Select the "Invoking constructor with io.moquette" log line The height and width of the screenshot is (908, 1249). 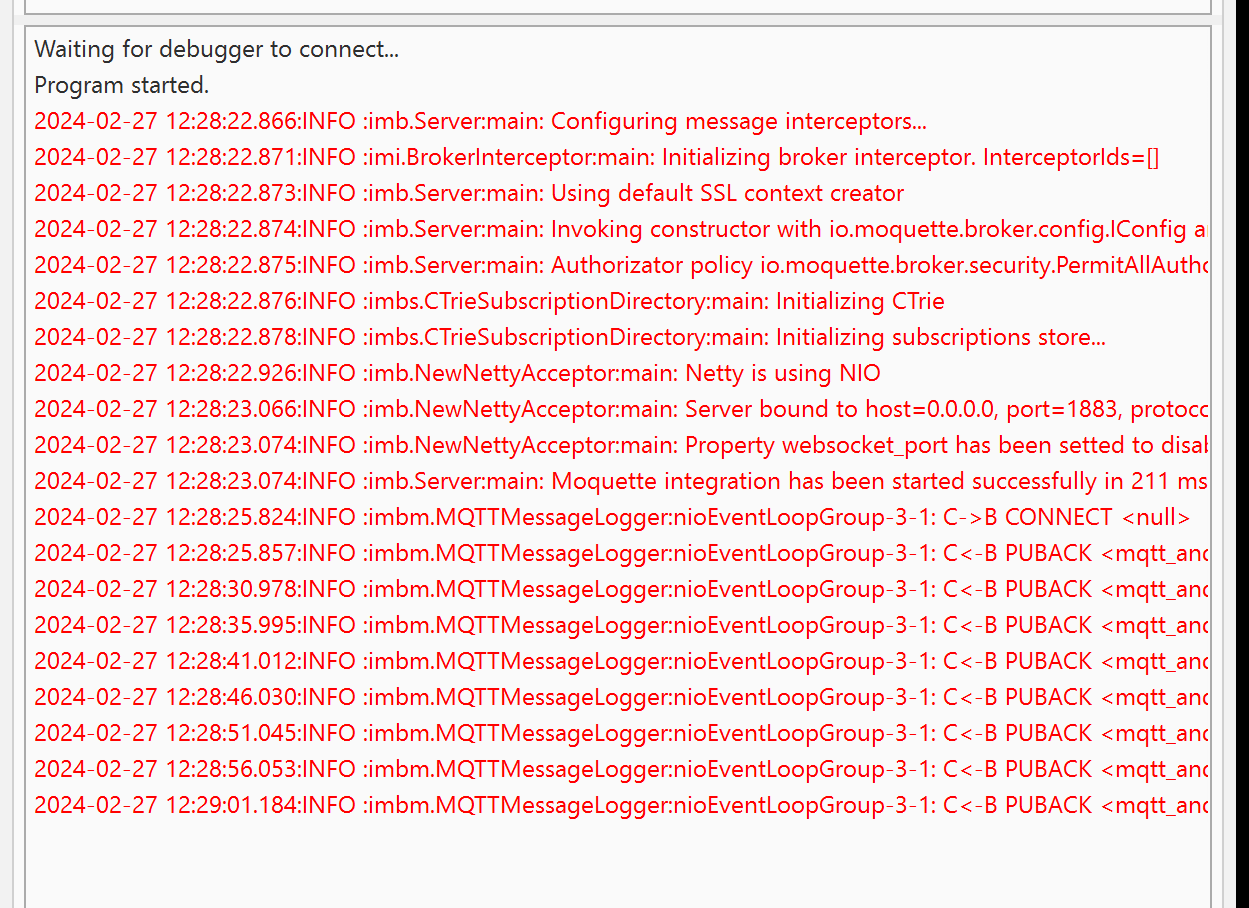coord(620,229)
